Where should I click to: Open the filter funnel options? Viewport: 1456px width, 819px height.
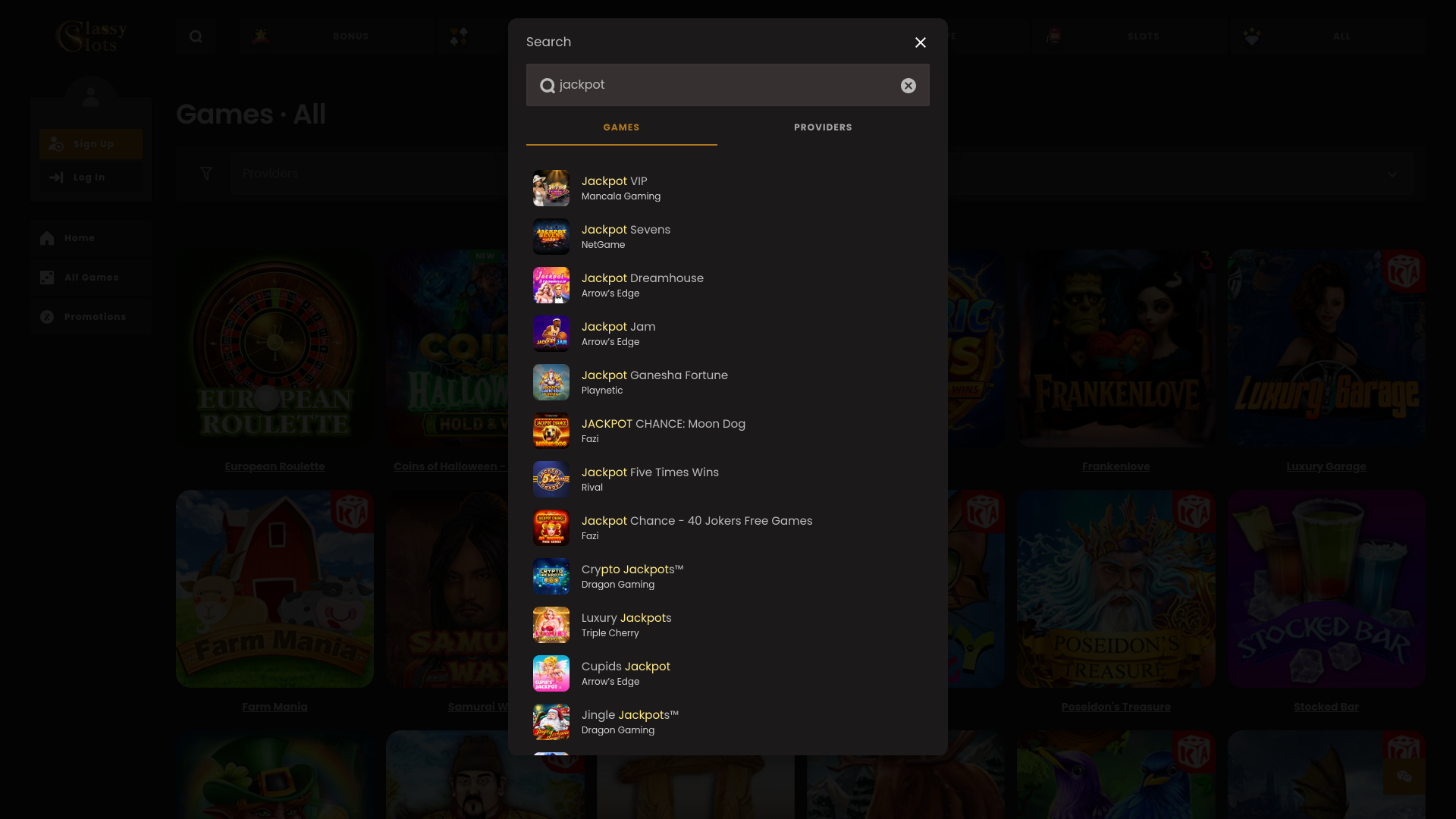tap(206, 174)
